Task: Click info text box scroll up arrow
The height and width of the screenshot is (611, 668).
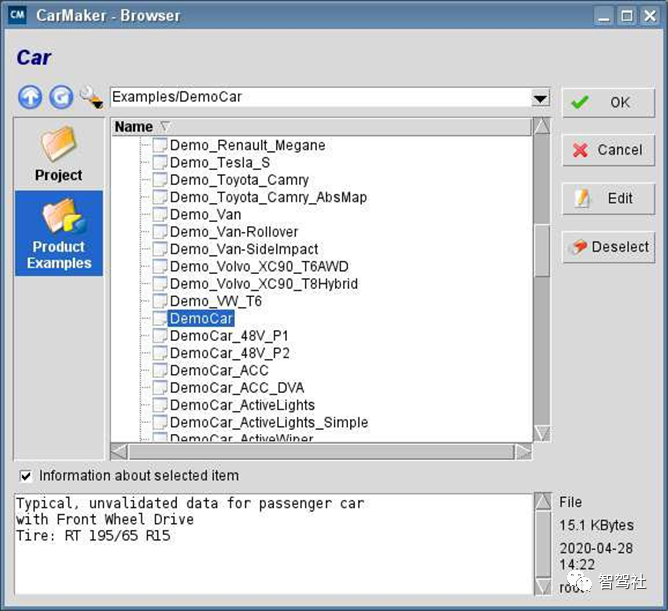Action: click(543, 501)
